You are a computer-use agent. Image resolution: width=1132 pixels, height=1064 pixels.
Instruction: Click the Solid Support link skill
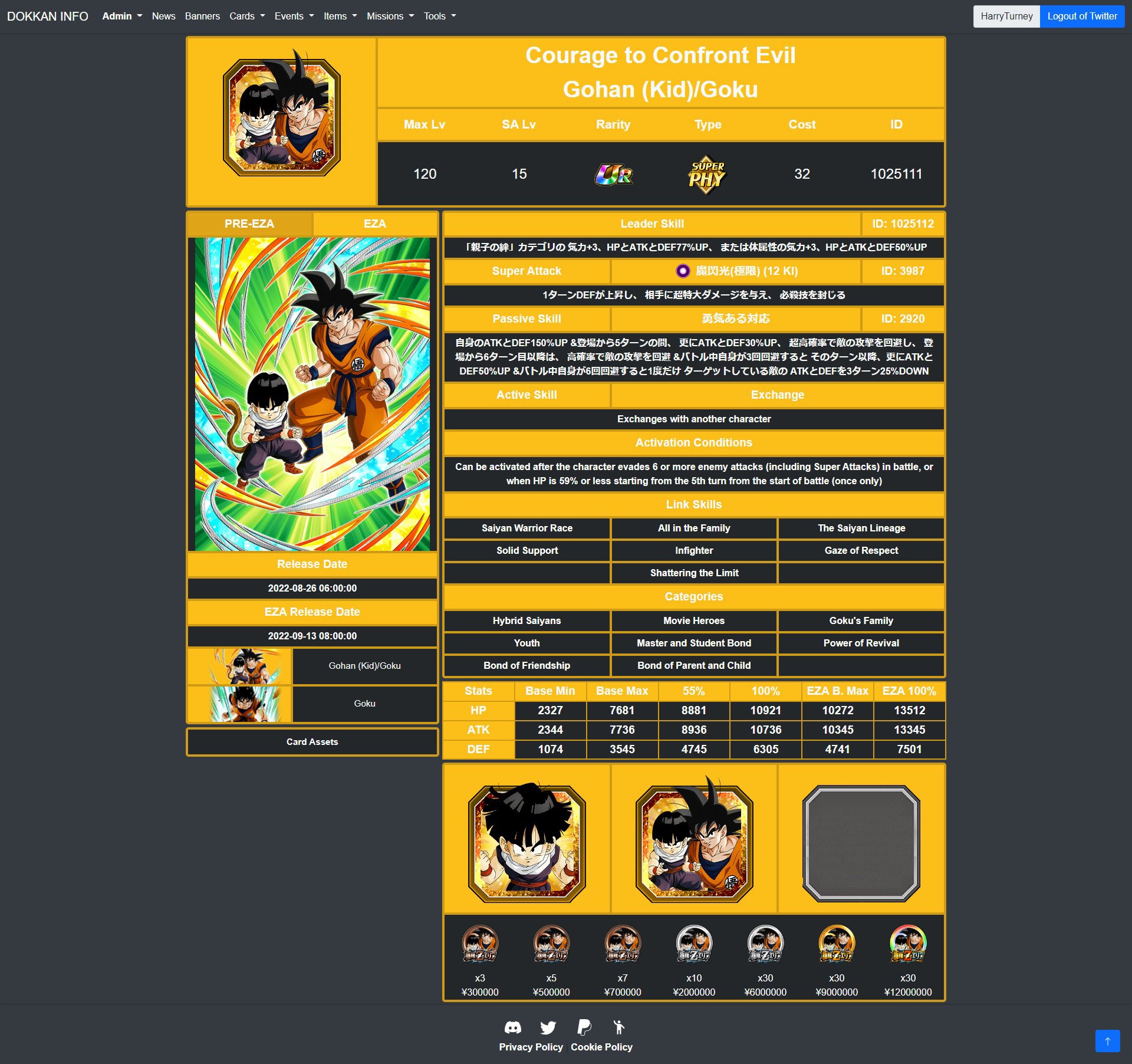(x=527, y=550)
